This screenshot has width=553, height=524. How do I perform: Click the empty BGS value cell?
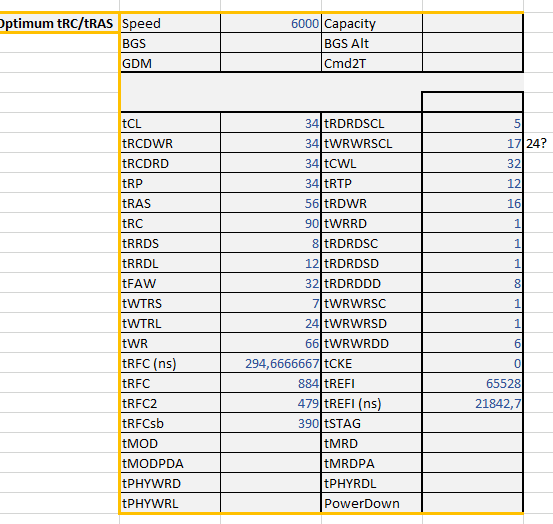coord(271,43)
